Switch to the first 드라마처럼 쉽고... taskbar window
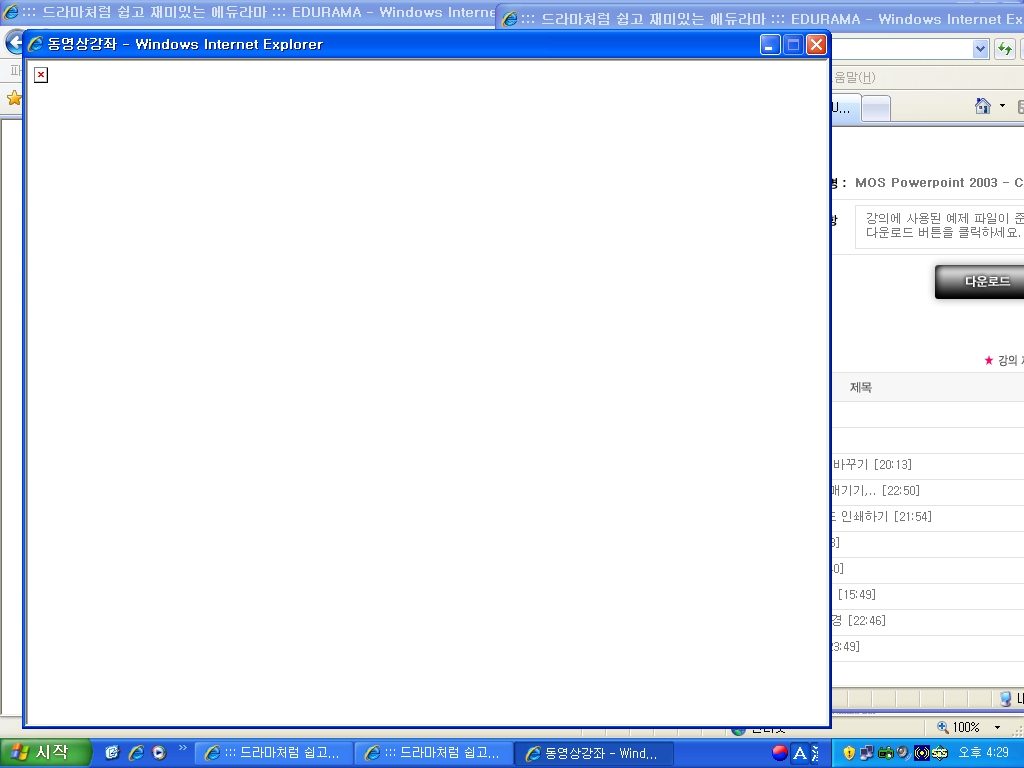The image size is (1024, 768). click(x=274, y=754)
